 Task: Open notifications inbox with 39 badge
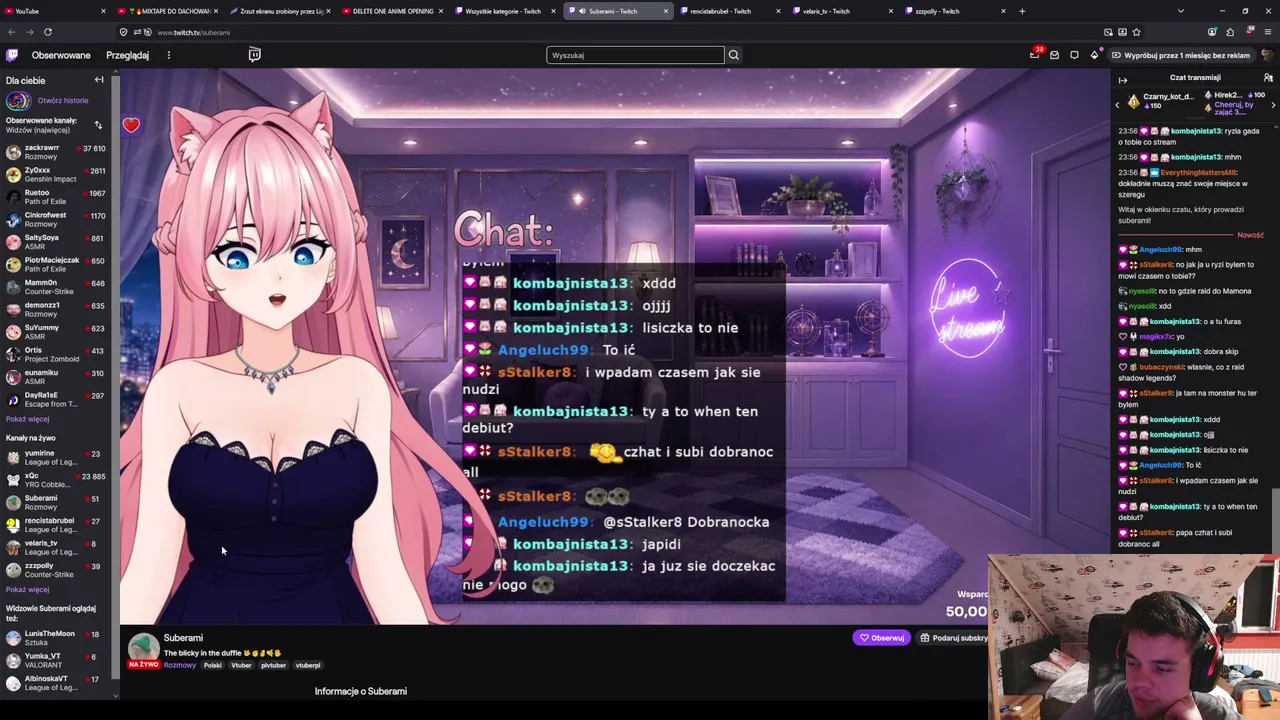1034,55
